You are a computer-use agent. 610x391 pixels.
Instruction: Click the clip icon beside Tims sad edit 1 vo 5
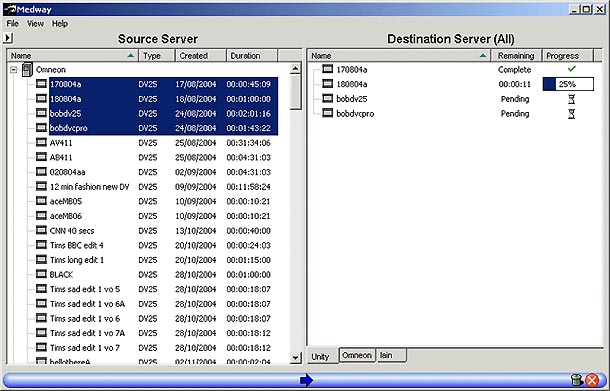click(x=41, y=289)
